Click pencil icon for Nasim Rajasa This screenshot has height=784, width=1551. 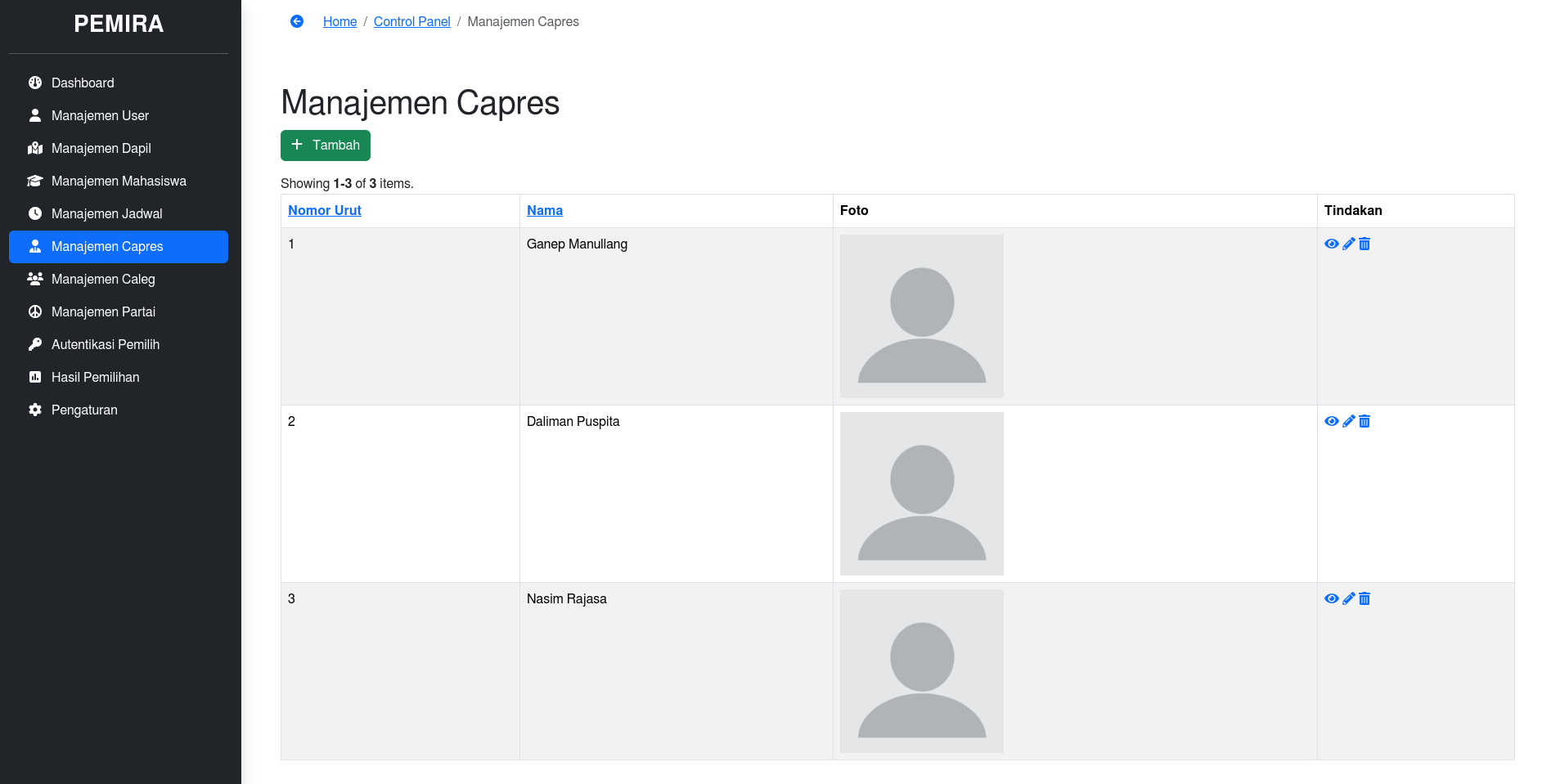click(x=1348, y=598)
